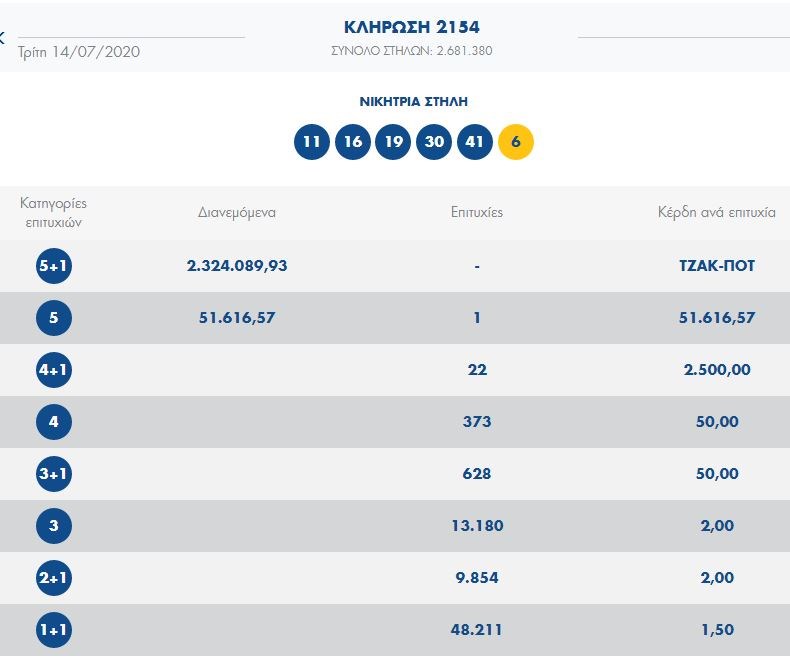Click the Κέρδη ανά επιτυχία column header

point(716,212)
